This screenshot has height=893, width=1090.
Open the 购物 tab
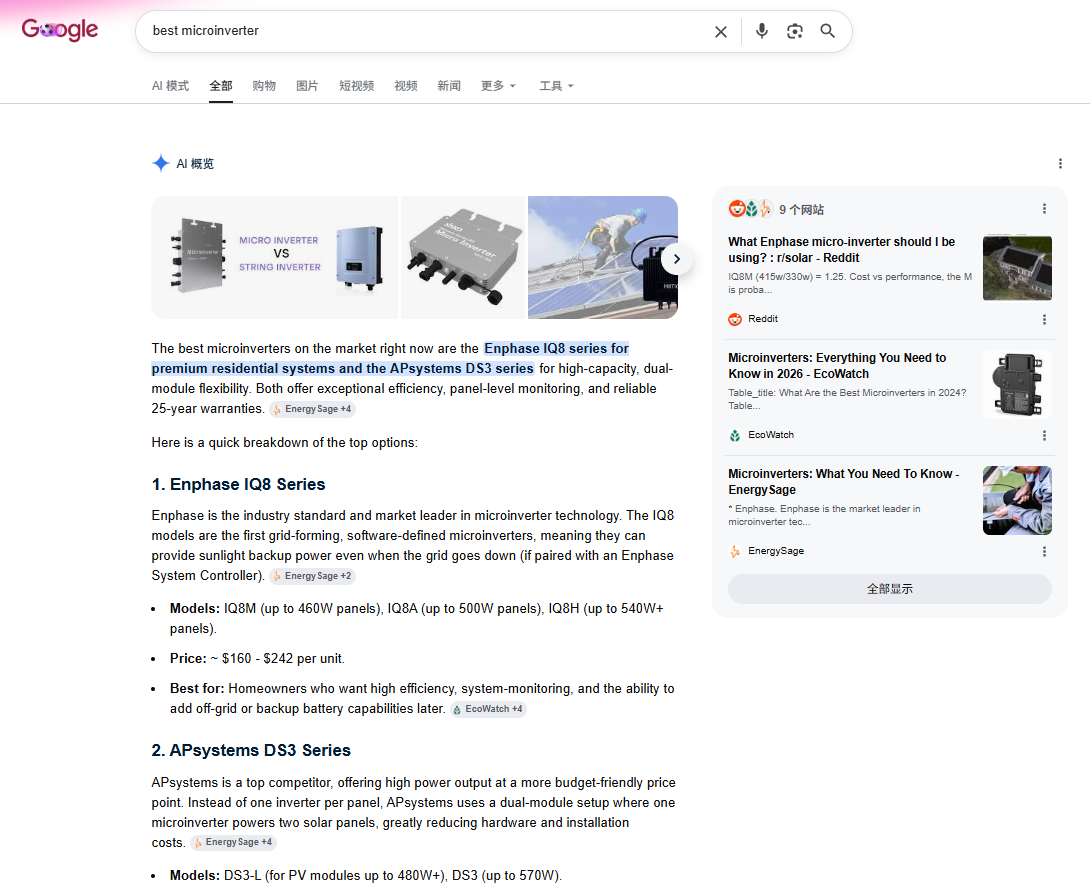coord(264,85)
